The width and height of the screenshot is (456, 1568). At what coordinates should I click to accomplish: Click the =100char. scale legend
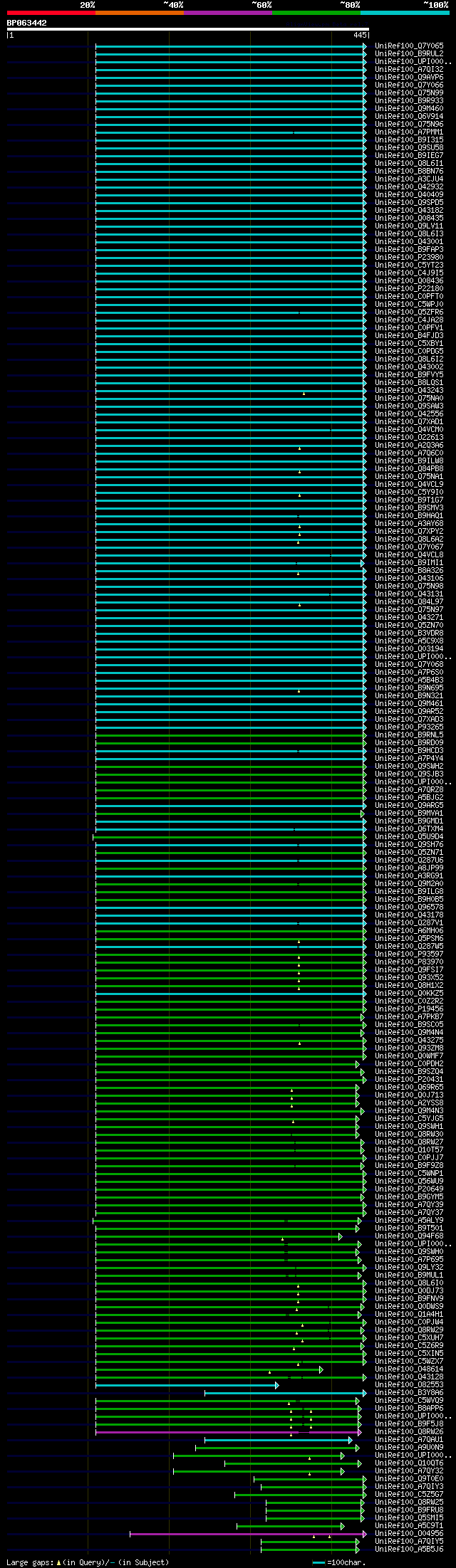(339, 1562)
